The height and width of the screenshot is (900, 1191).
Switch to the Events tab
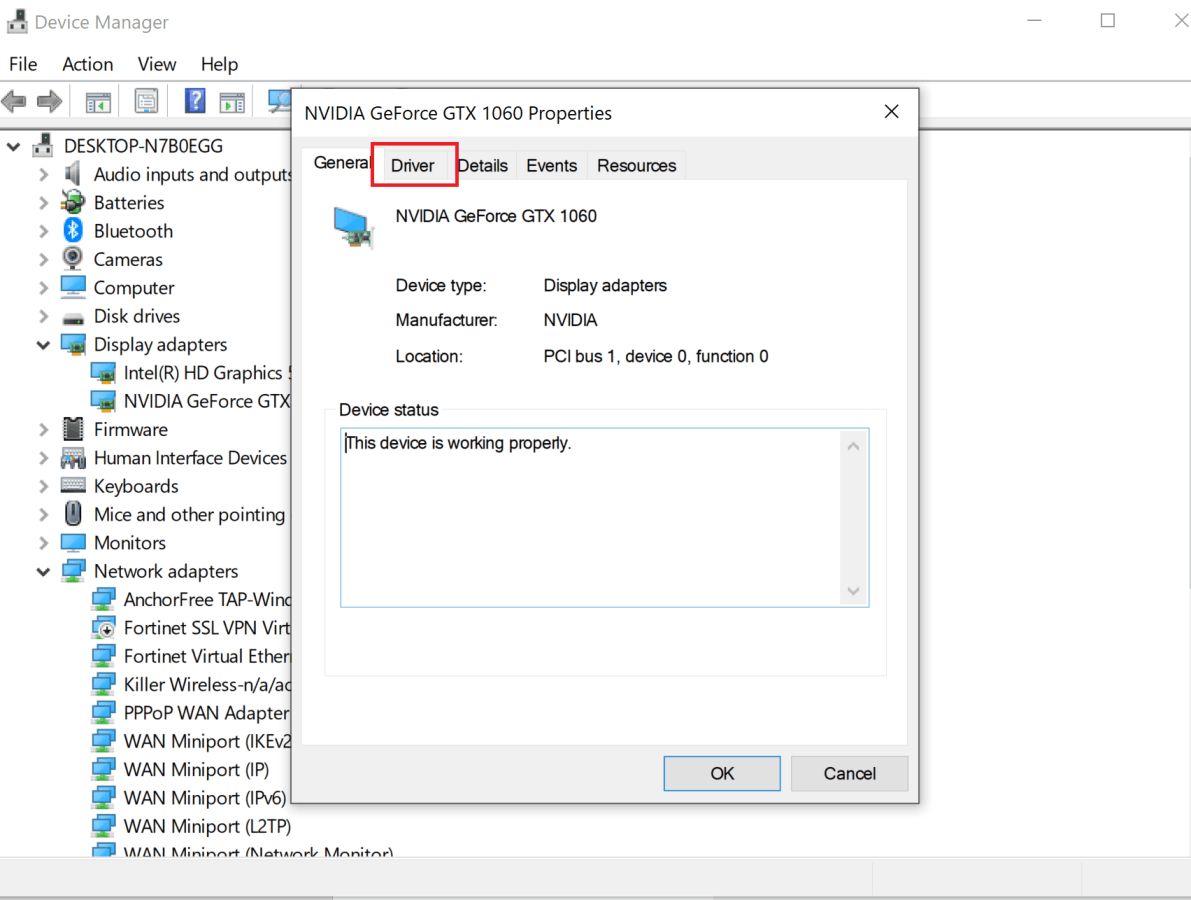(551, 165)
